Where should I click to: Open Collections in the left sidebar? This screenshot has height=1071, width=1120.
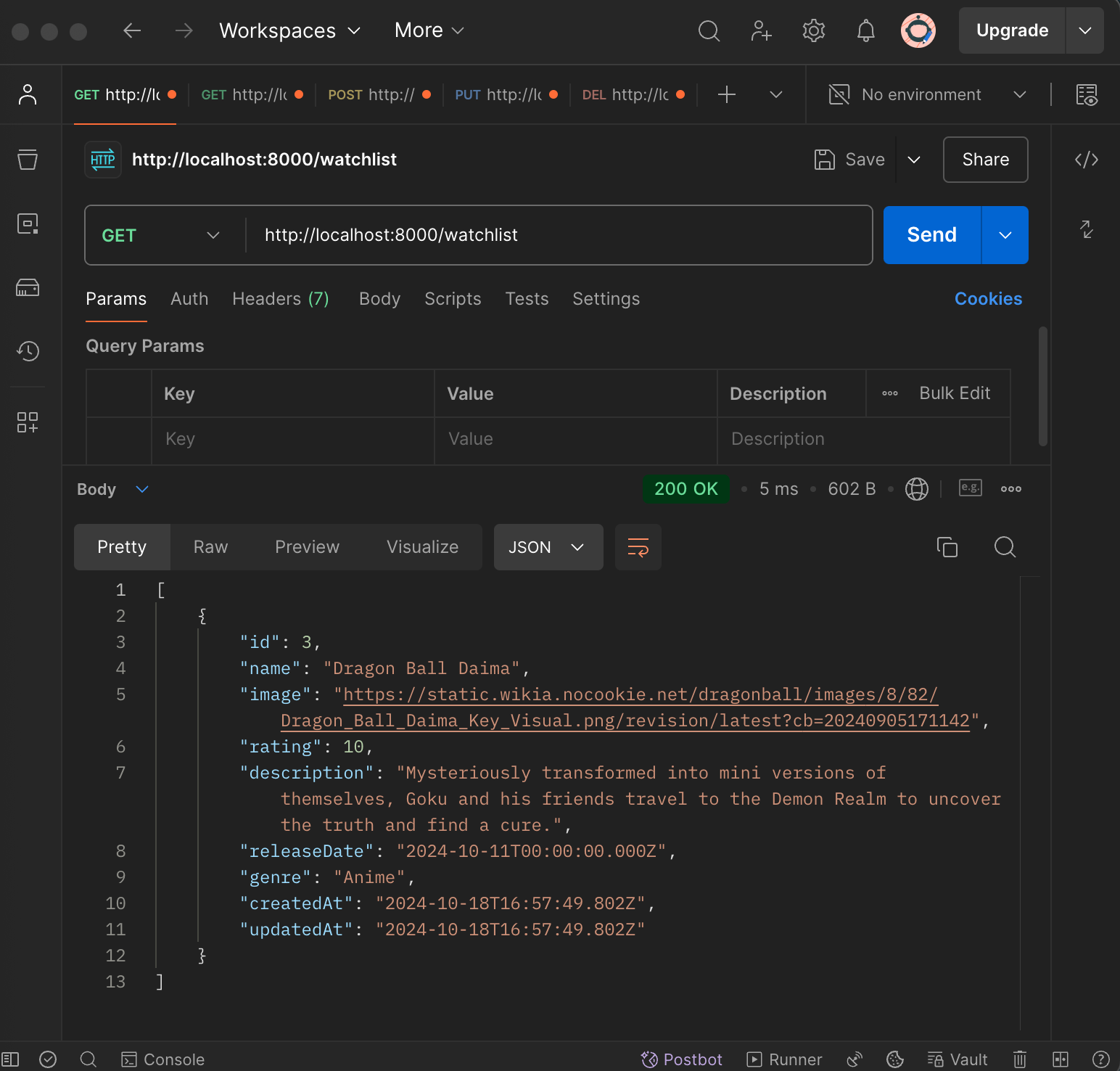[x=28, y=160]
